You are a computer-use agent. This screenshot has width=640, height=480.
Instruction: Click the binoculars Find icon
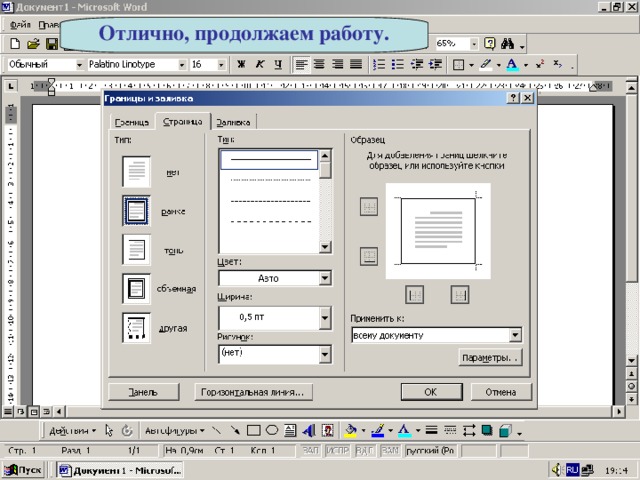pos(507,43)
